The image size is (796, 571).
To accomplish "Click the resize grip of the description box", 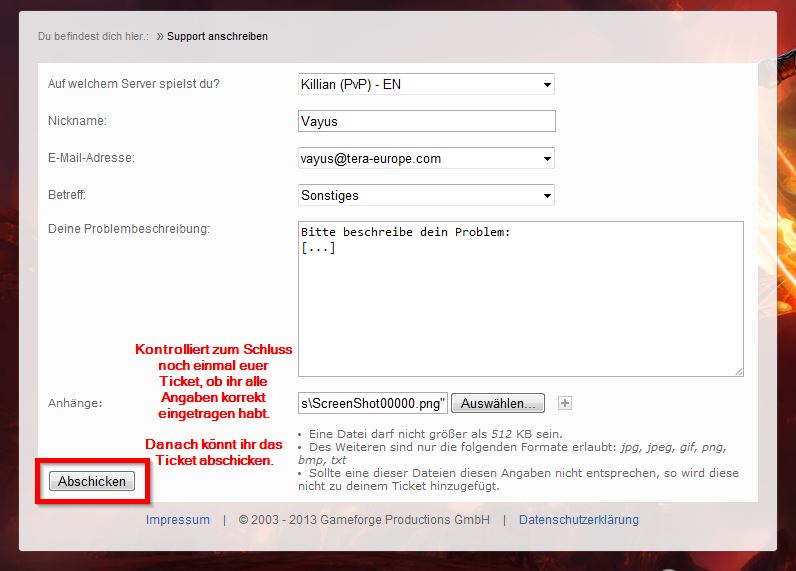I will click(737, 370).
